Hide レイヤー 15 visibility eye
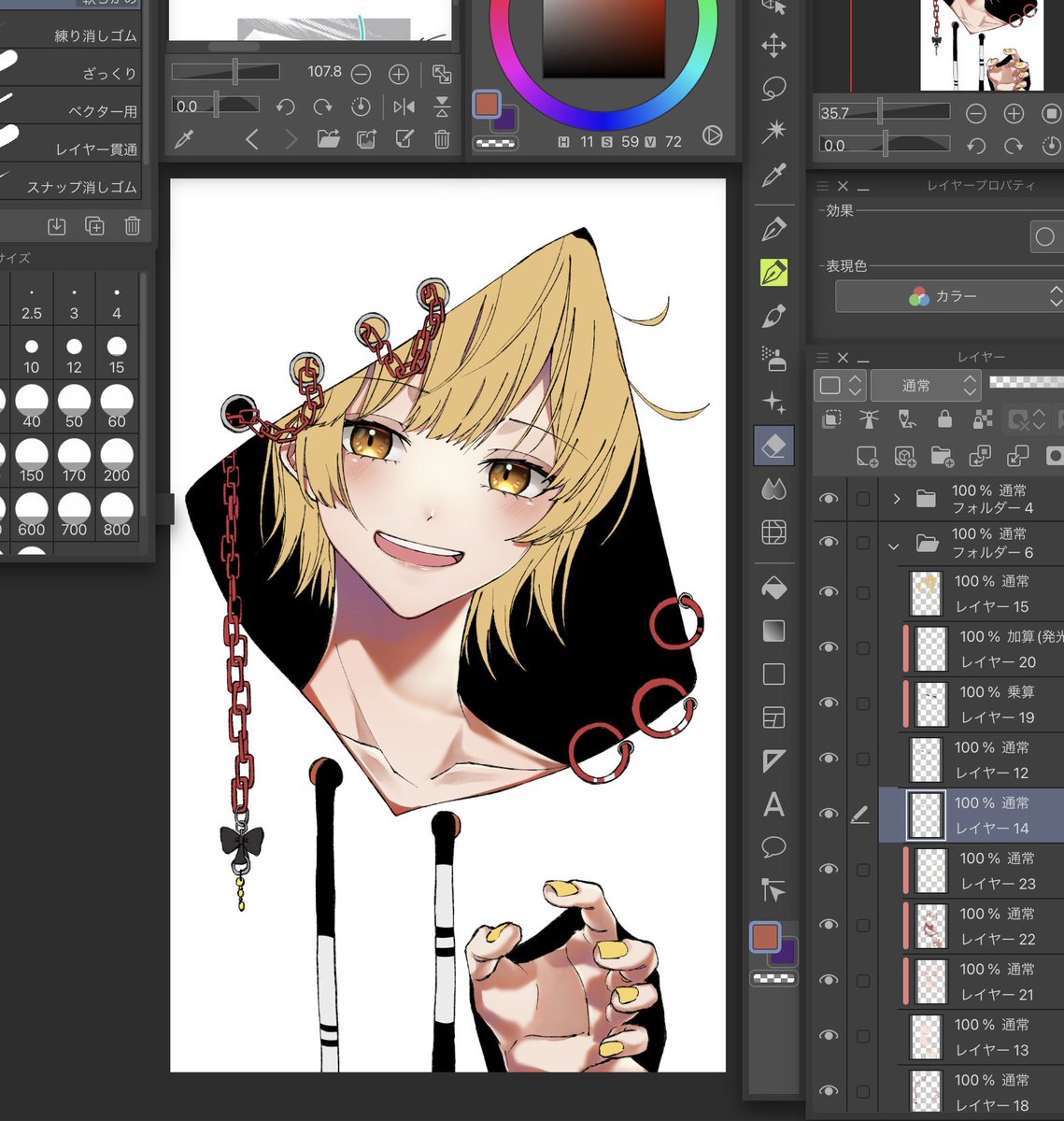The height and width of the screenshot is (1121, 1064). tap(829, 592)
